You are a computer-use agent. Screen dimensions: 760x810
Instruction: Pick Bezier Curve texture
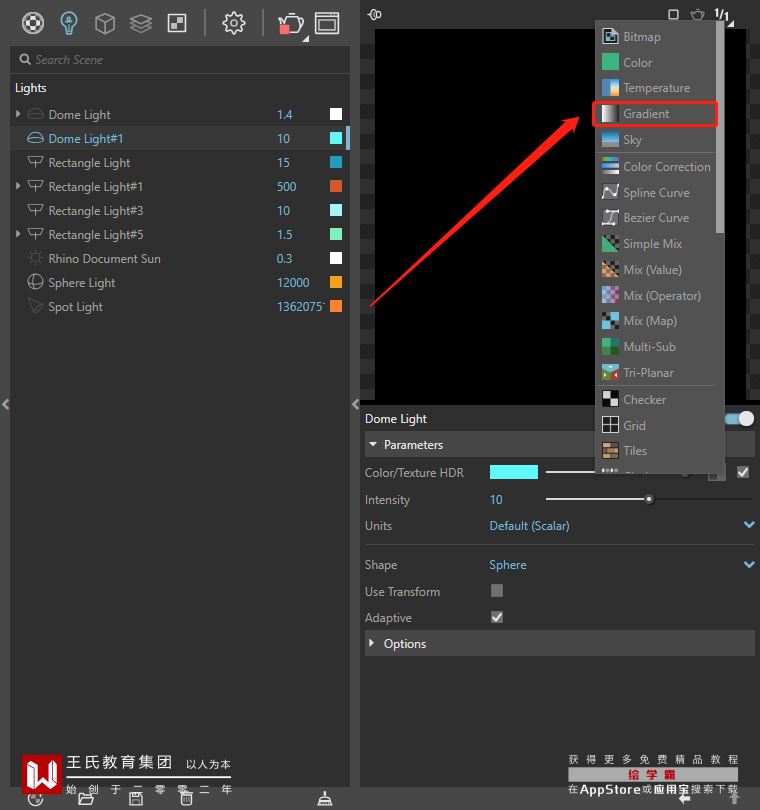pyautogui.click(x=656, y=217)
